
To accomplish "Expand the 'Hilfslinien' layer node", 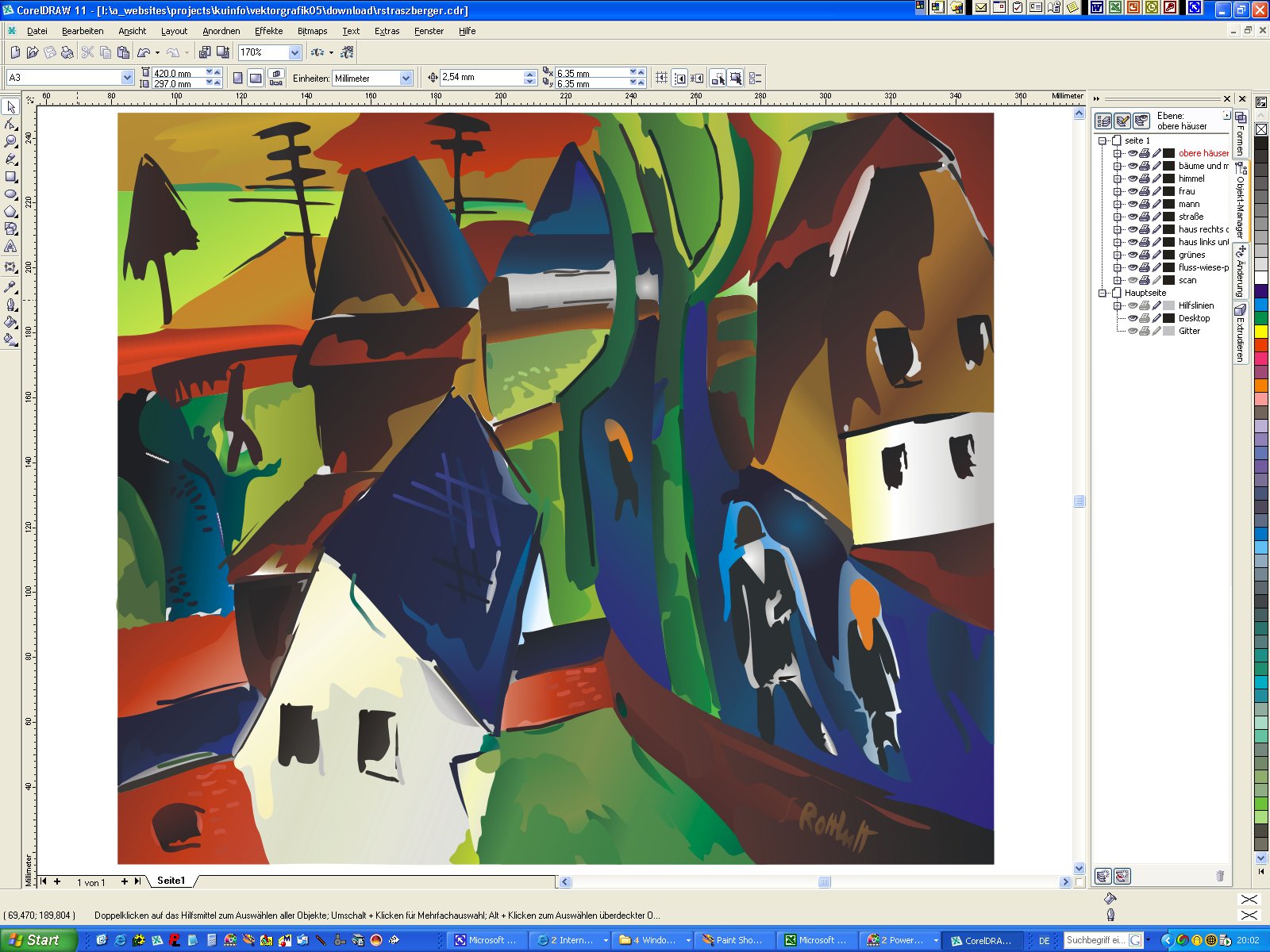I will tap(1118, 305).
